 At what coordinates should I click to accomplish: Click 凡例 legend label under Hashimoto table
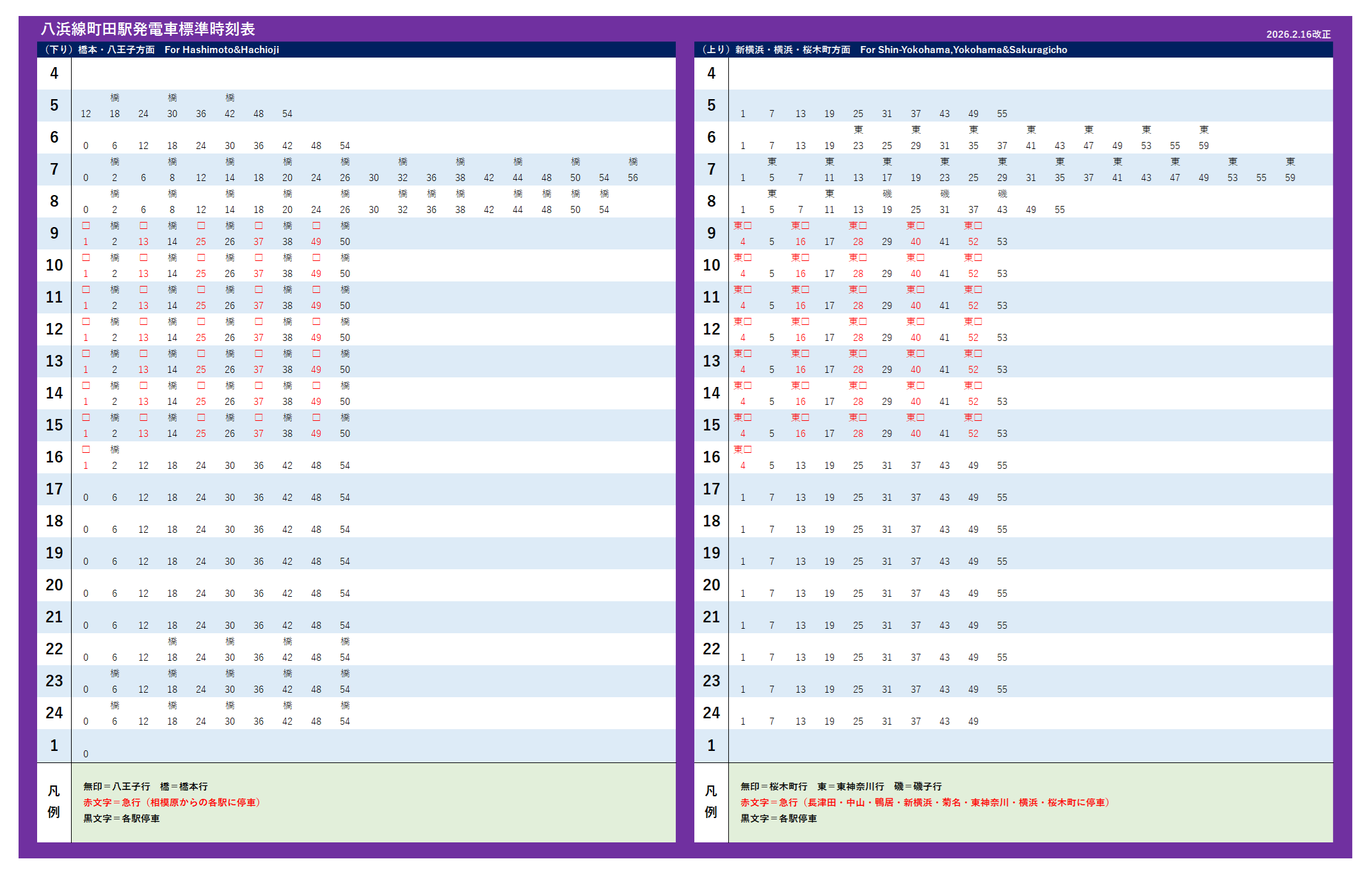coord(54,801)
